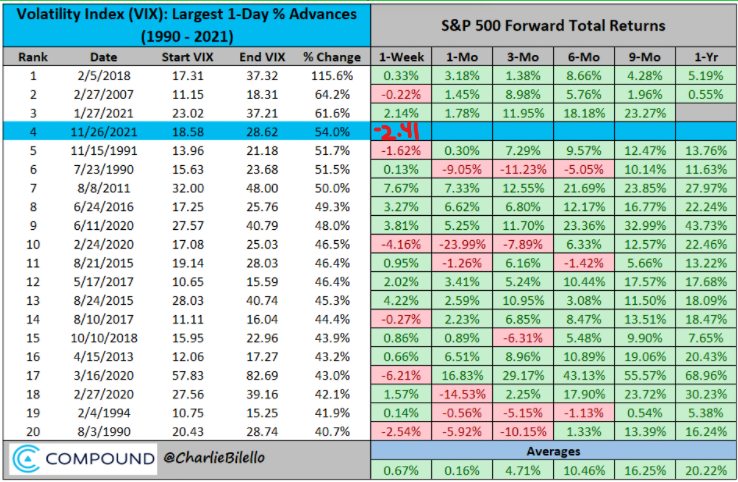Select the 1-Yr returns column header
738x482 pixels.
pos(702,57)
